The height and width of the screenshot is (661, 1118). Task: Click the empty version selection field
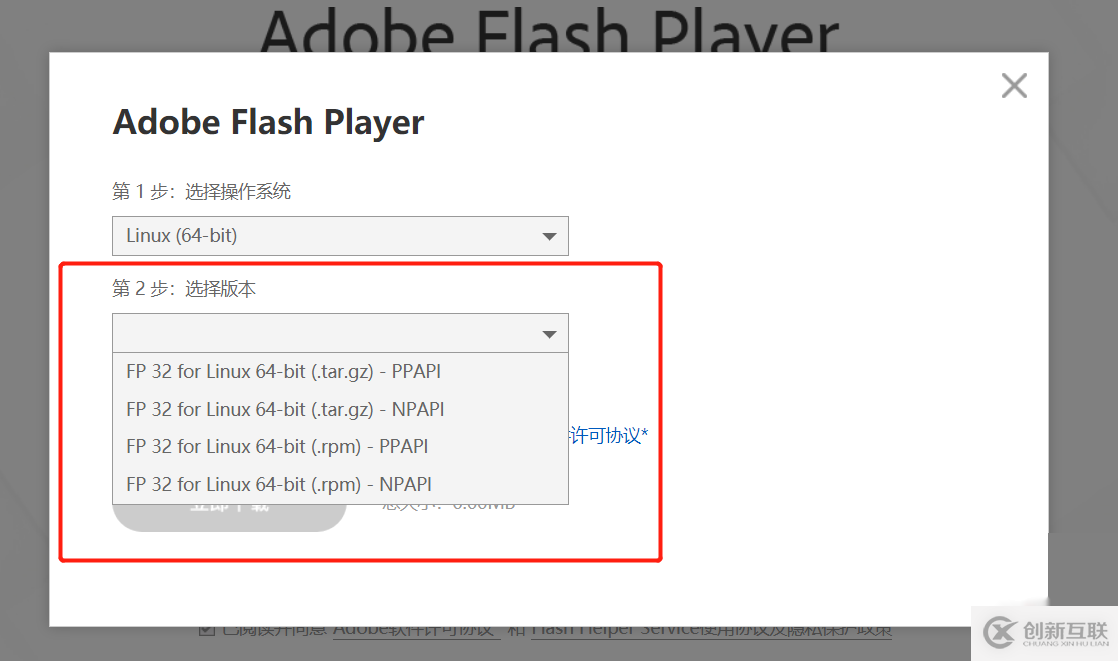pos(340,333)
